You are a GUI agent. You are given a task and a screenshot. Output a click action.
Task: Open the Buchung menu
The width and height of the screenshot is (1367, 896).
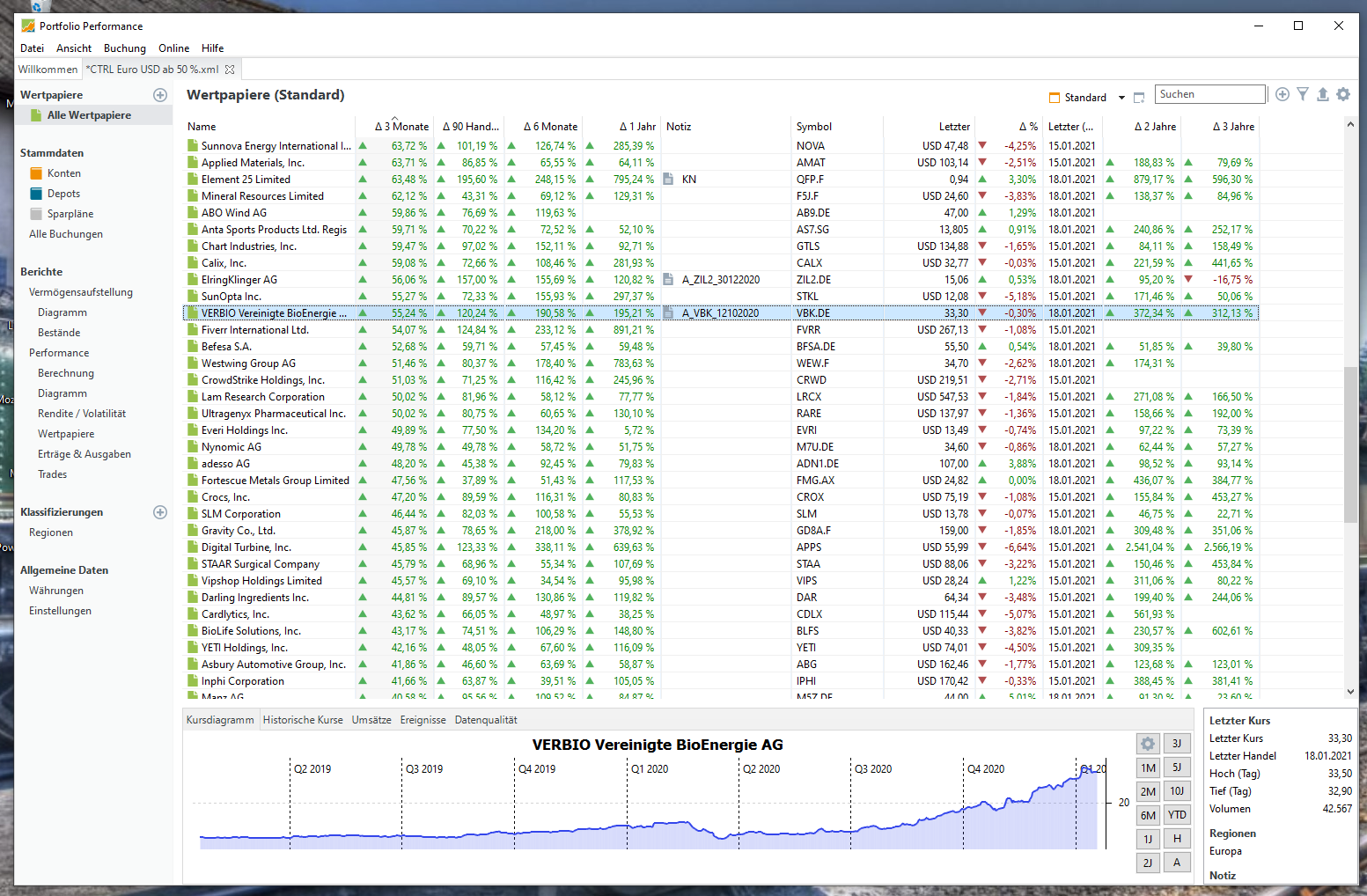tap(125, 48)
